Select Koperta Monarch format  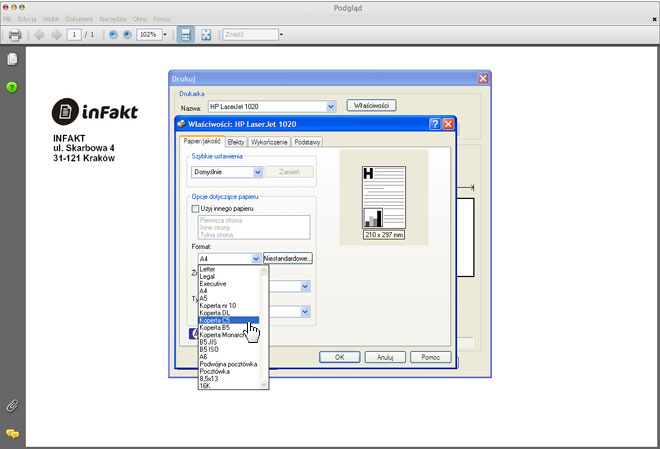click(x=229, y=335)
